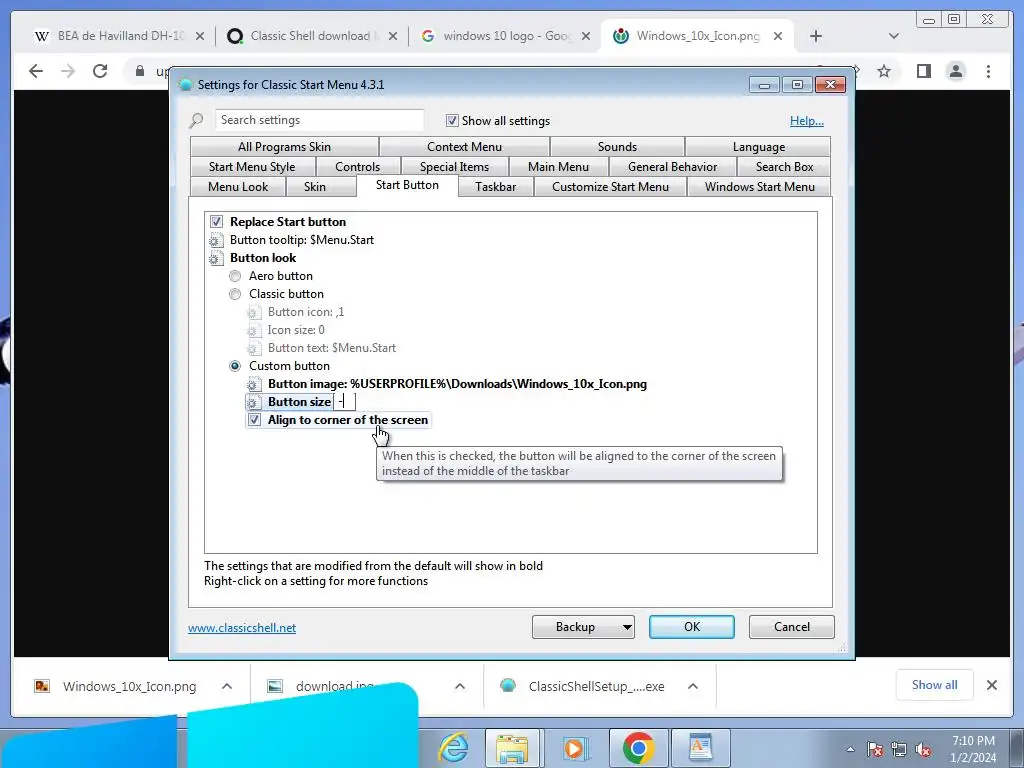Open Chrome three-dot menu
Image resolution: width=1024 pixels, height=768 pixels.
tap(988, 71)
